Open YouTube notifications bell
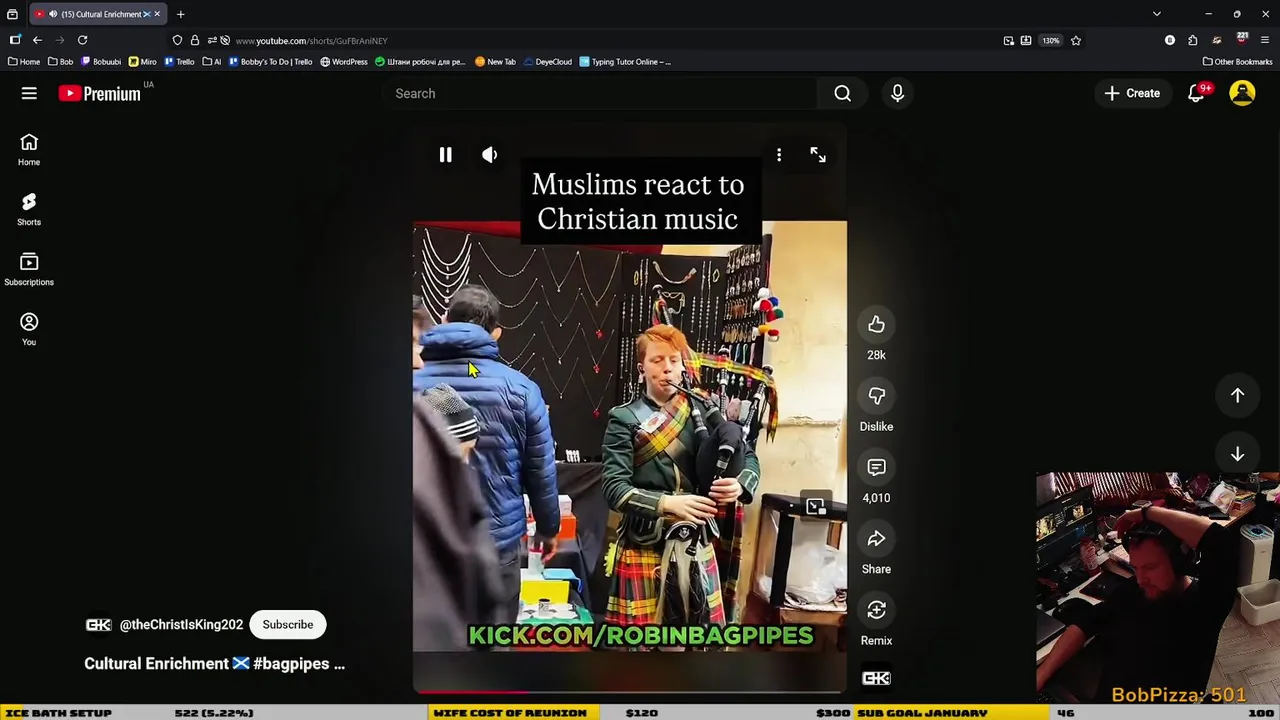Viewport: 1280px width, 720px height. point(1196,93)
